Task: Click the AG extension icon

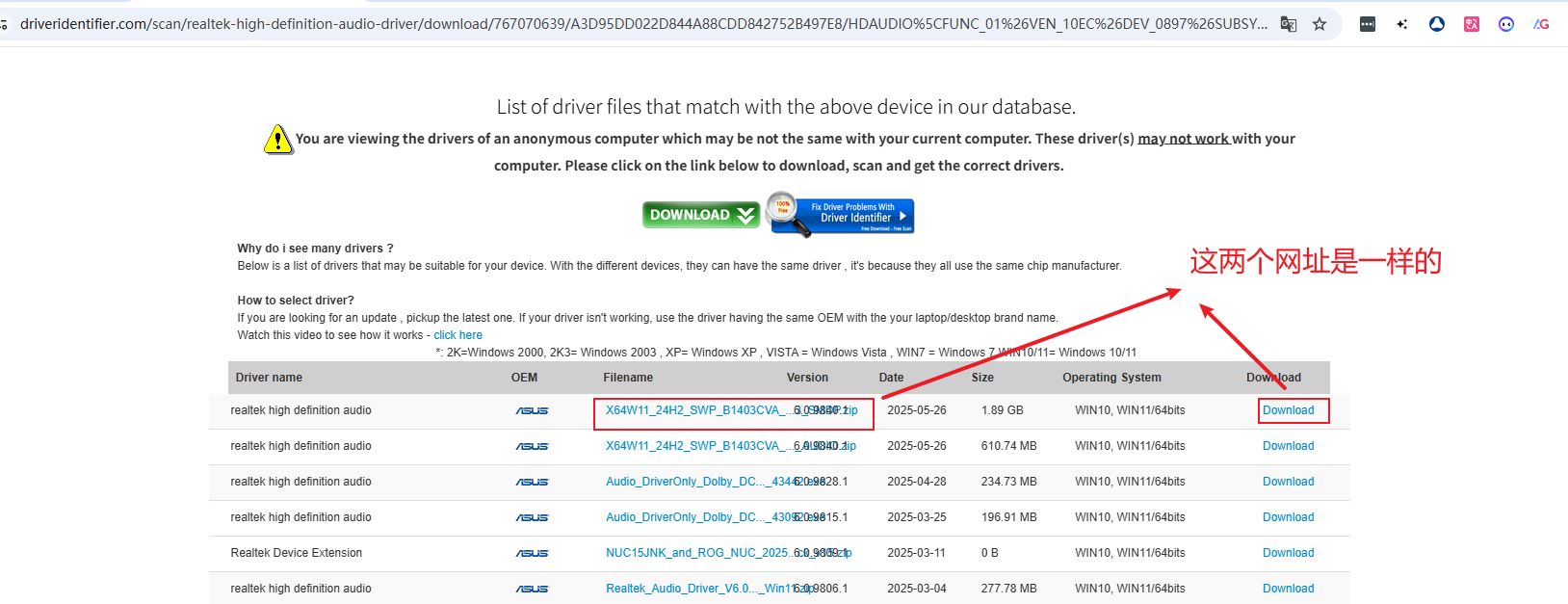Action: (x=1541, y=24)
